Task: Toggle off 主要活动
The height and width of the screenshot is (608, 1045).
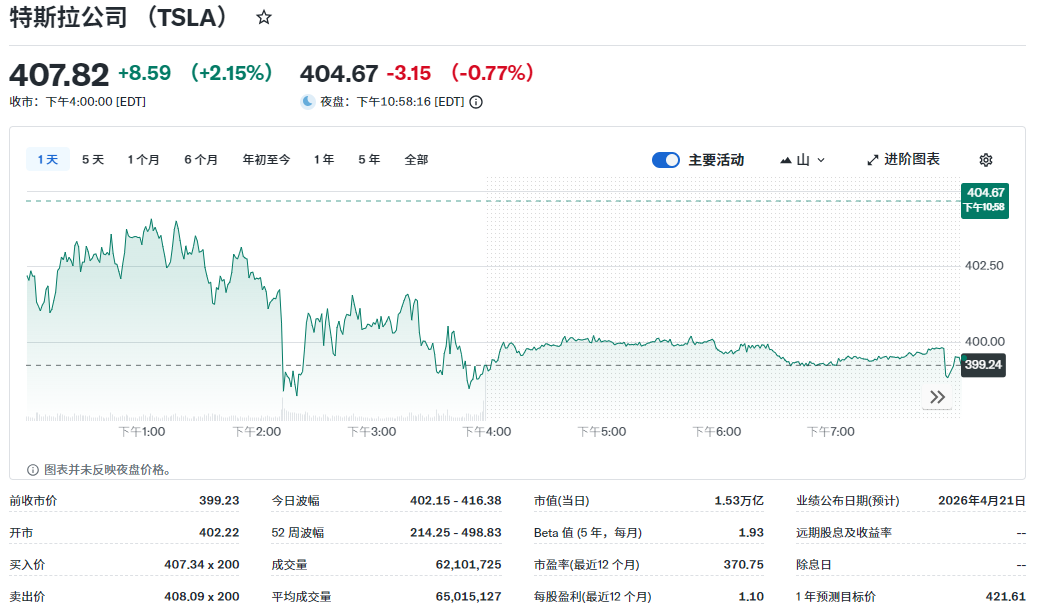Action: click(x=665, y=159)
